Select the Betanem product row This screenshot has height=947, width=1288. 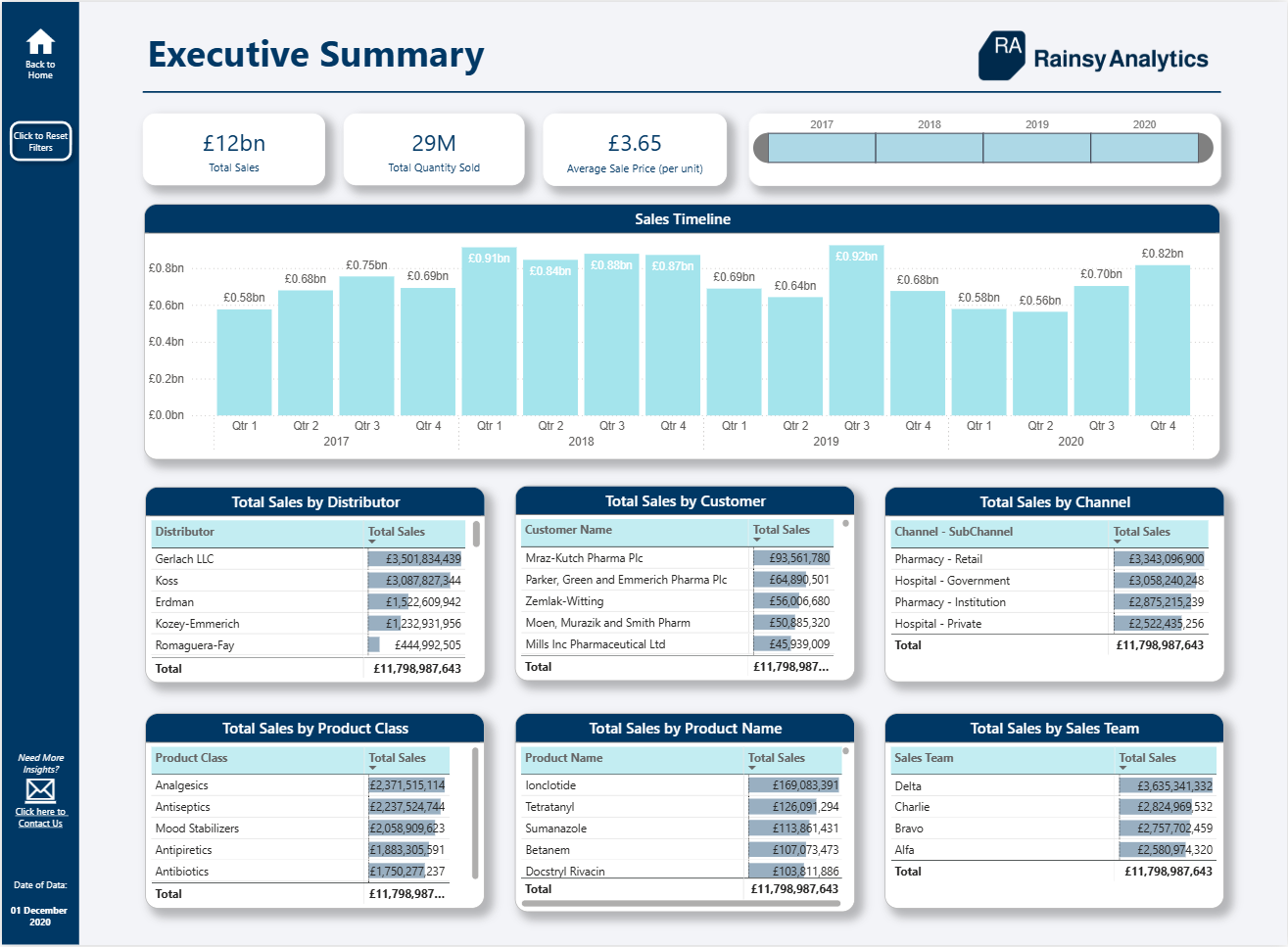point(682,850)
